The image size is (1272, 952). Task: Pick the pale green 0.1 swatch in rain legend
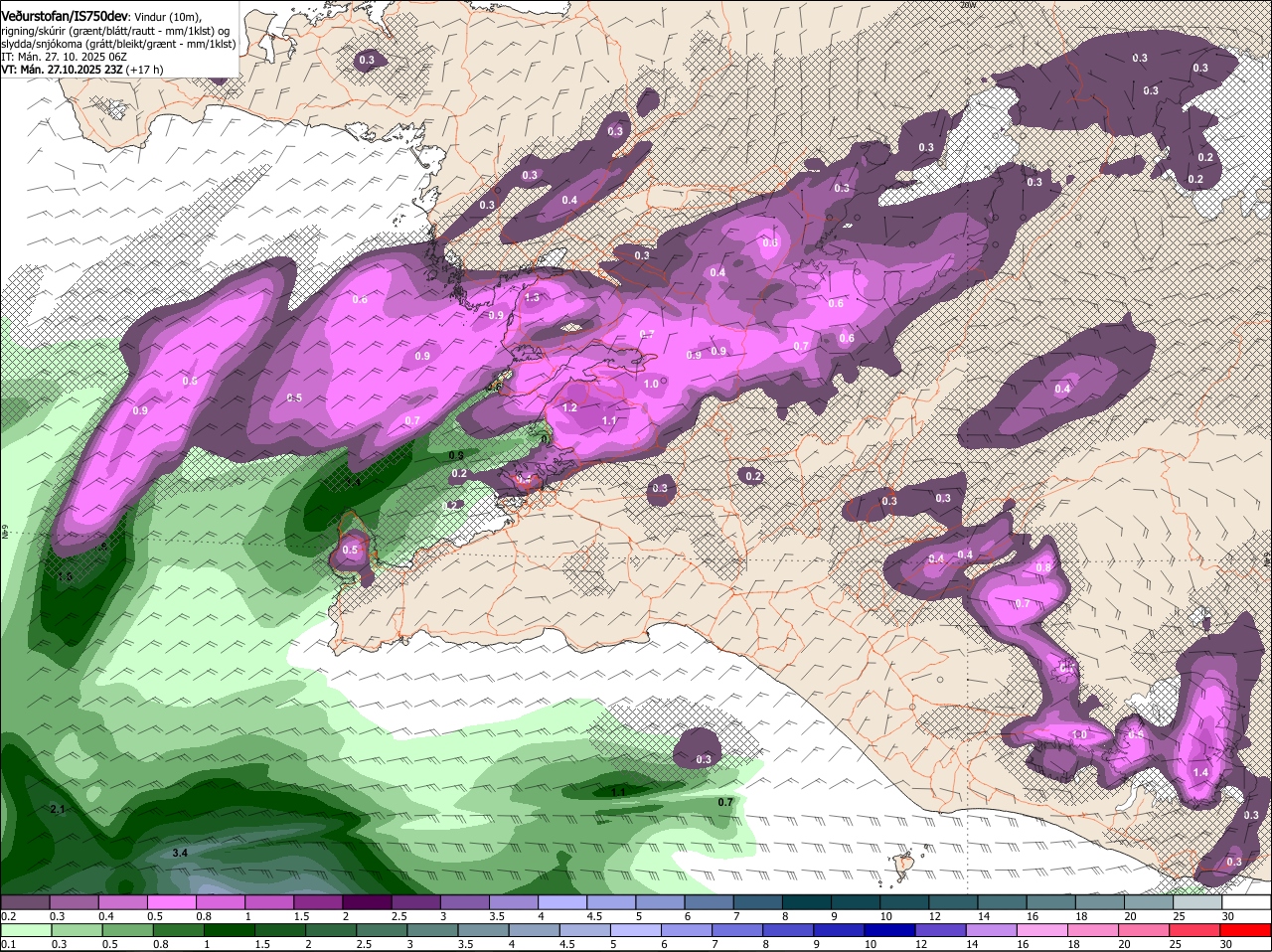(25, 930)
